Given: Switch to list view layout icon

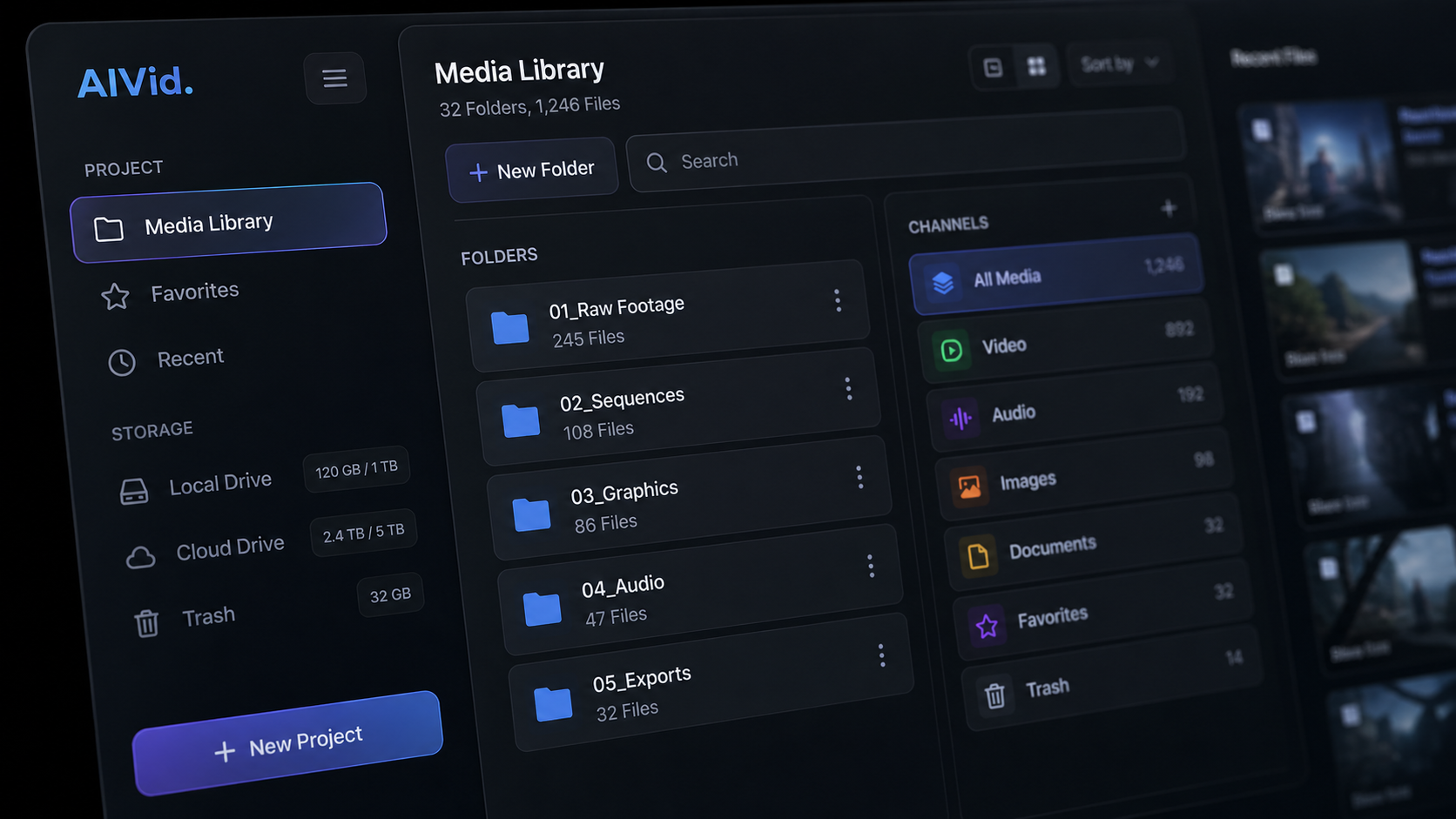Looking at the screenshot, I should (x=993, y=67).
